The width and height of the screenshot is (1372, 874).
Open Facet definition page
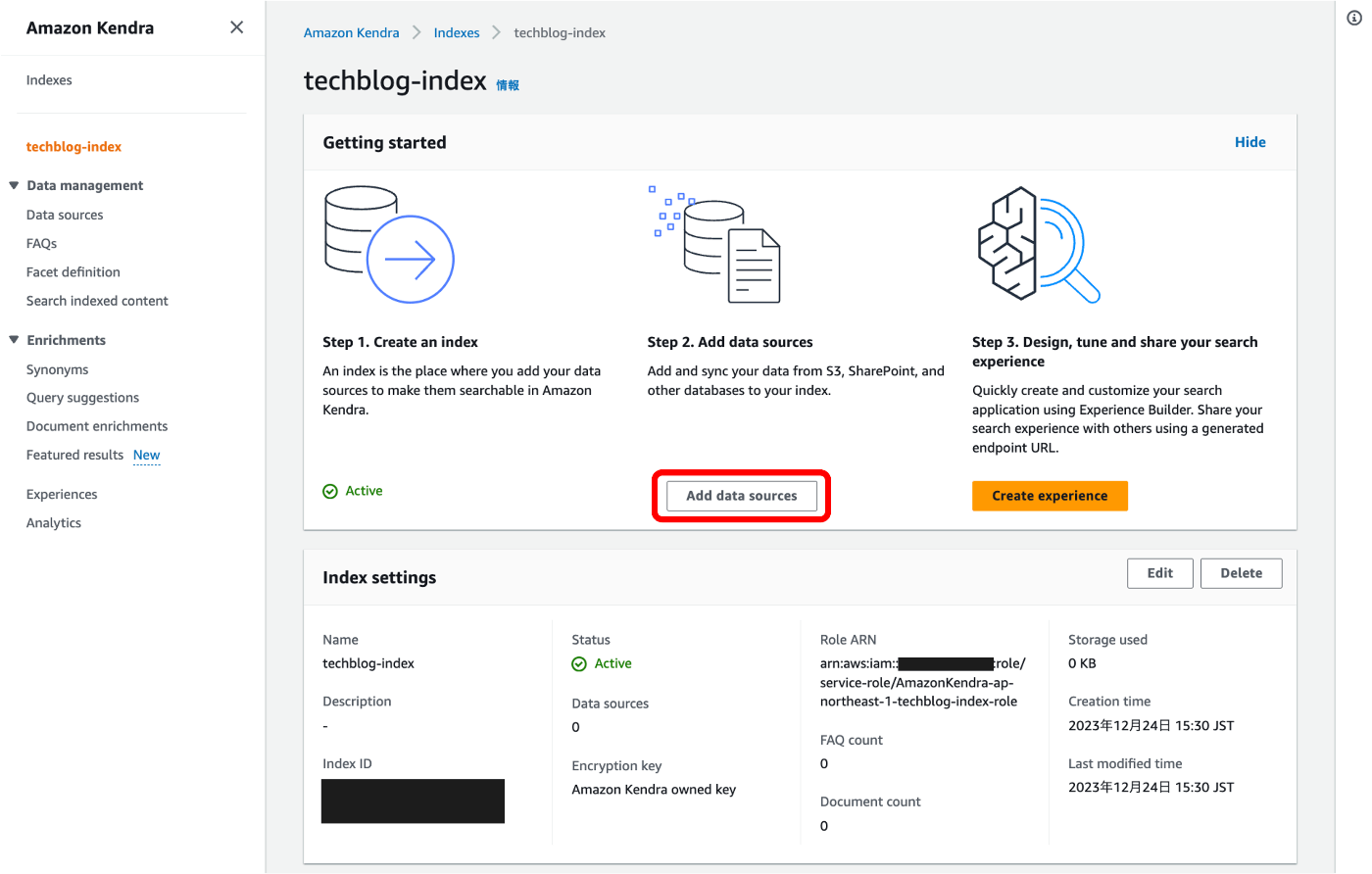73,272
